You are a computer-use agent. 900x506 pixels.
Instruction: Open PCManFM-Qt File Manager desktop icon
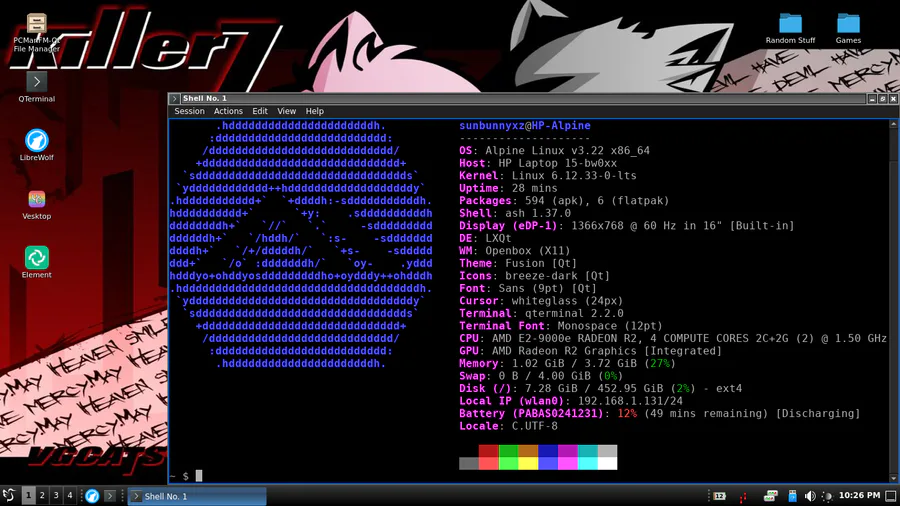(x=36, y=32)
